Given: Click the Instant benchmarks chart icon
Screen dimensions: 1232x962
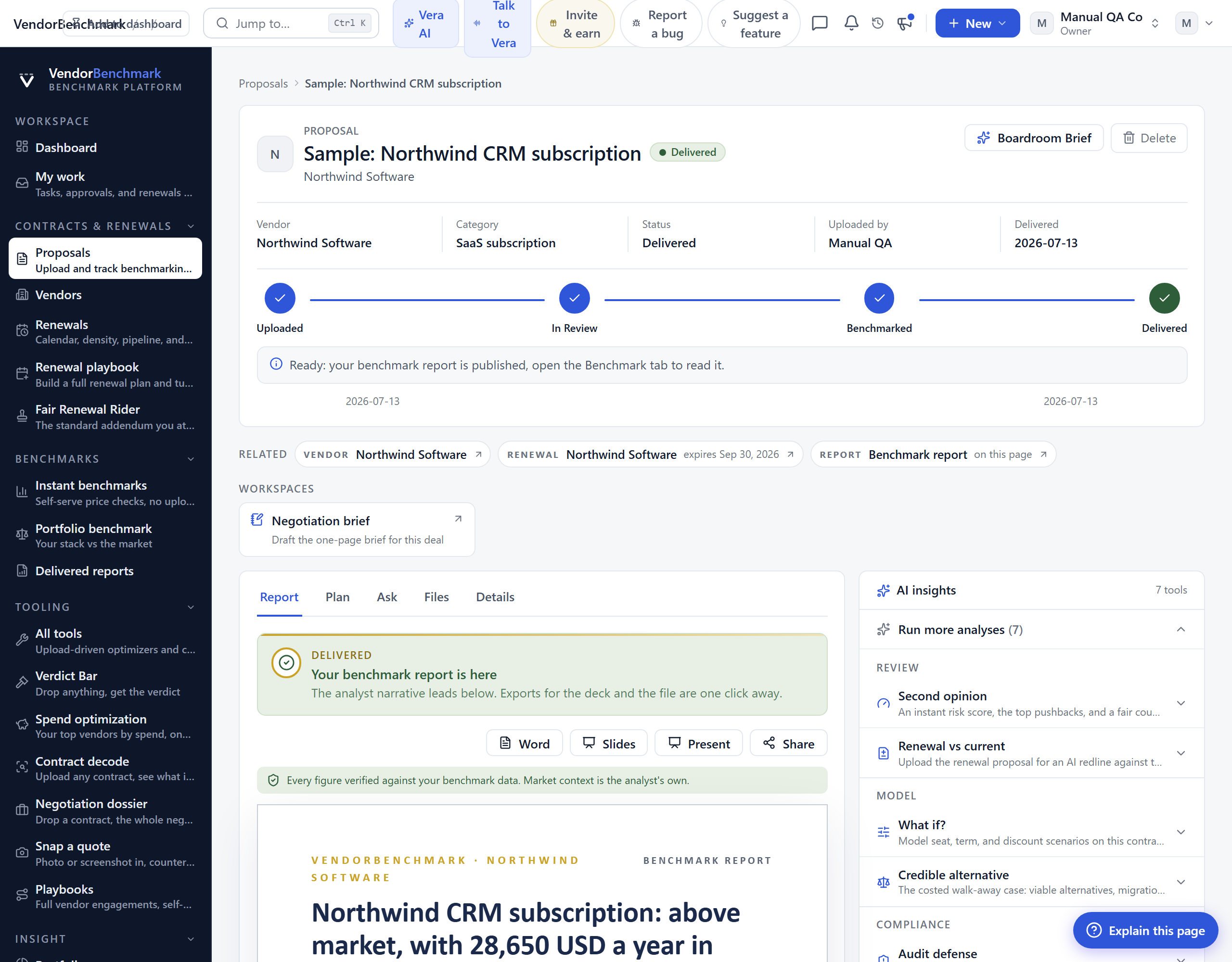Looking at the screenshot, I should [x=22, y=492].
